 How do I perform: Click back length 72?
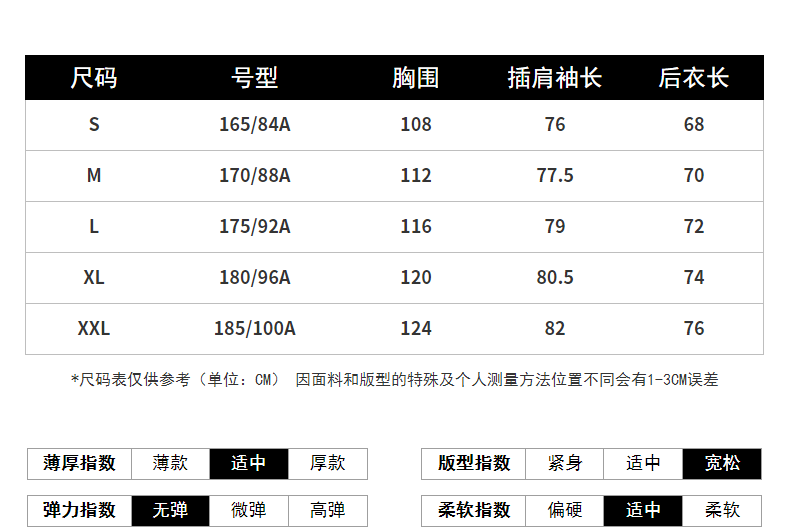[x=694, y=226]
